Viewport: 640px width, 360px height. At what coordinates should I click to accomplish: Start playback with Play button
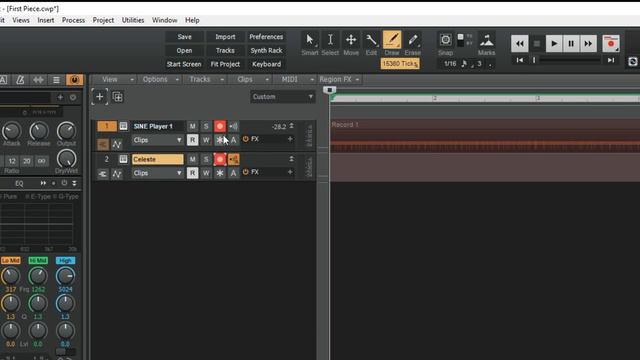click(554, 43)
